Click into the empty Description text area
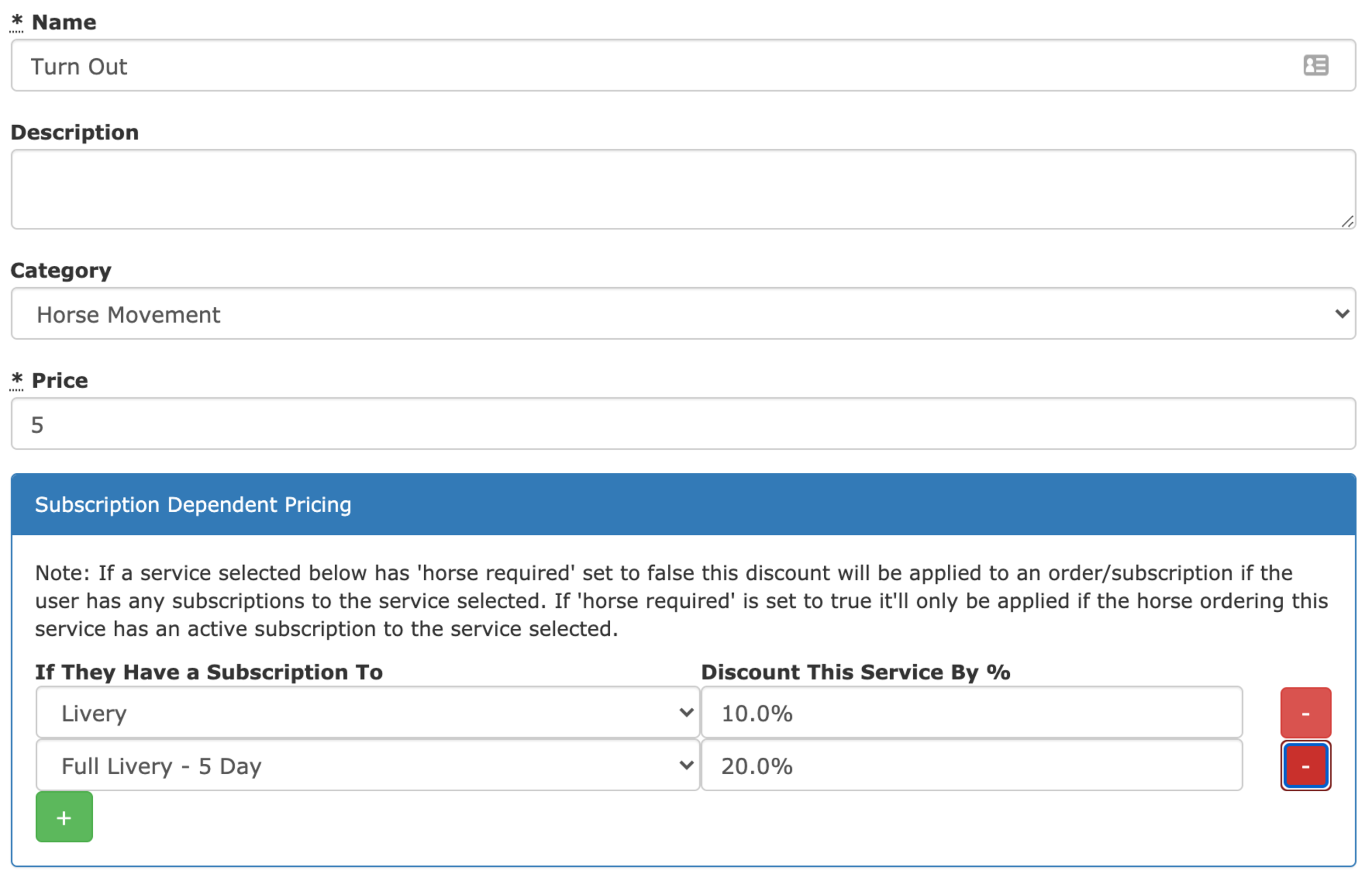The image size is (1372, 878). click(683, 189)
